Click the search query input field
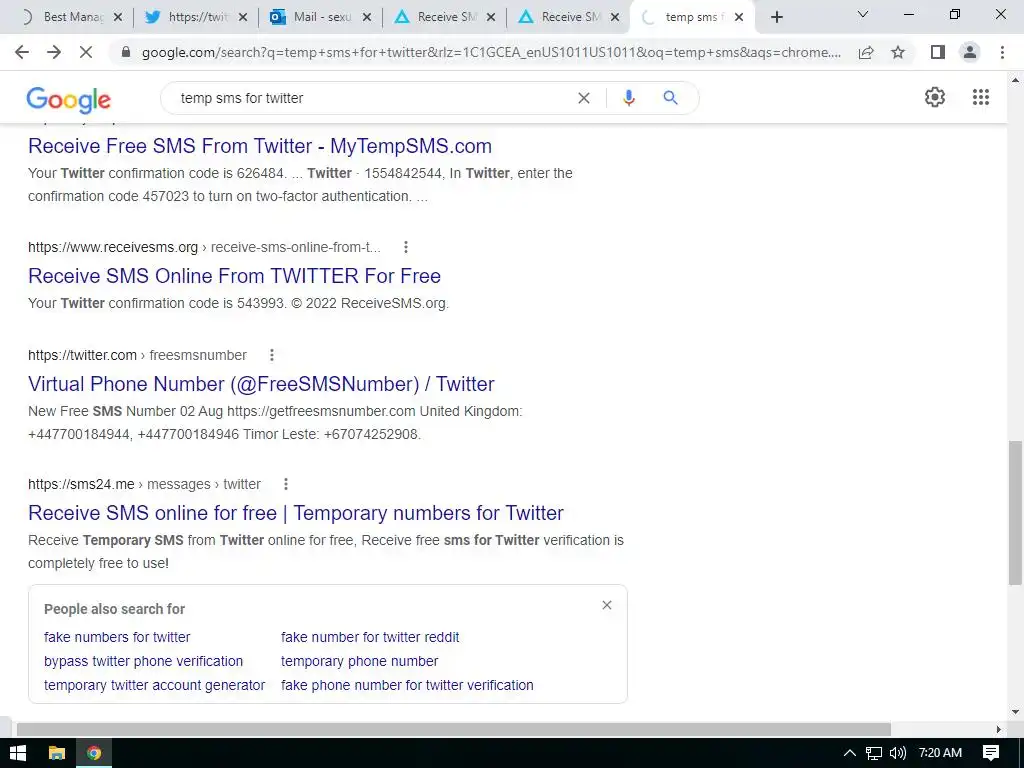 coord(372,98)
